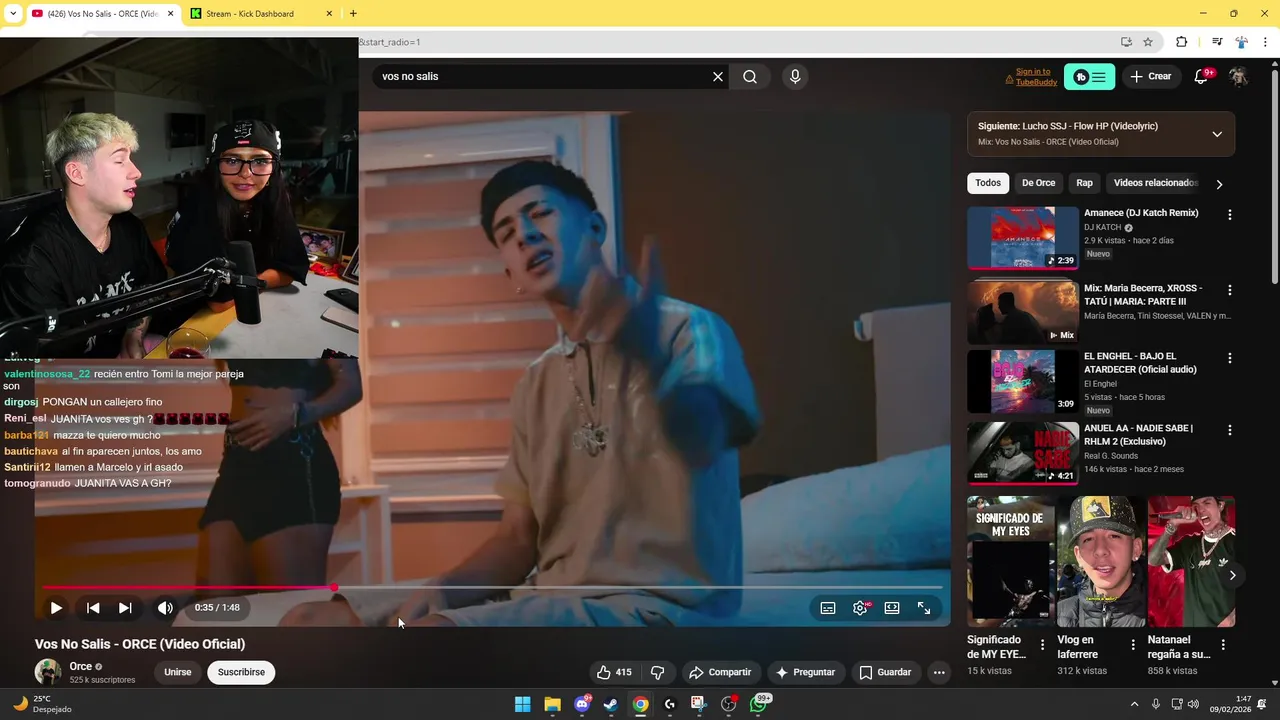This screenshot has height=720, width=1280.
Task: Click the Play button on the video player
Action: click(x=56, y=607)
